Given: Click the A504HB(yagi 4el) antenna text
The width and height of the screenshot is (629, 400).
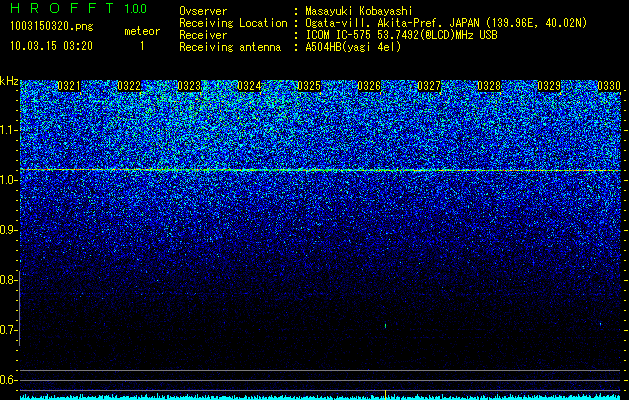Looking at the screenshot, I should [353, 47].
